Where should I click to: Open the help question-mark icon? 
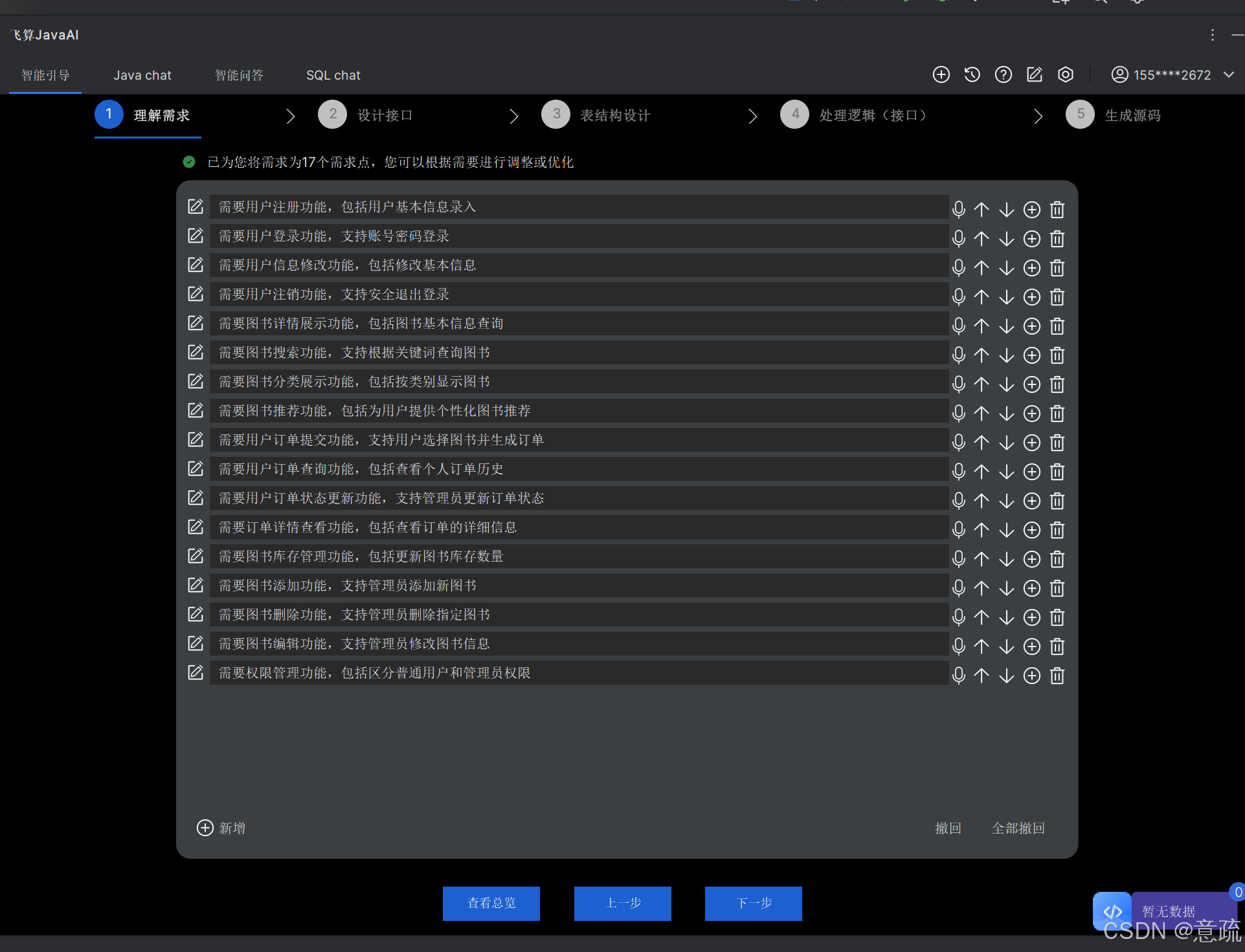[x=1003, y=74]
